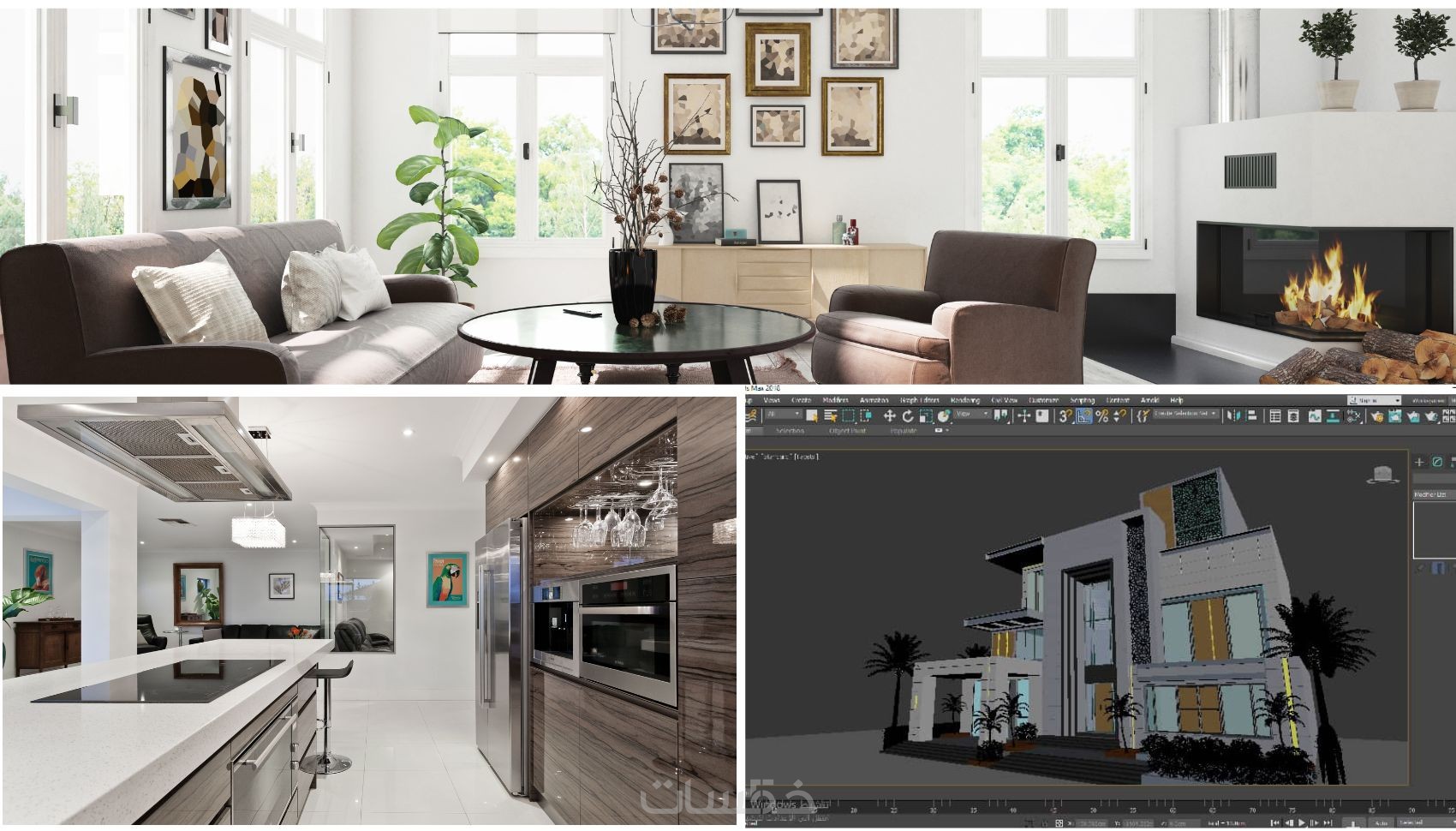Open the Graph Editors menu
The height and width of the screenshot is (831, 1456).
pyautogui.click(x=919, y=400)
